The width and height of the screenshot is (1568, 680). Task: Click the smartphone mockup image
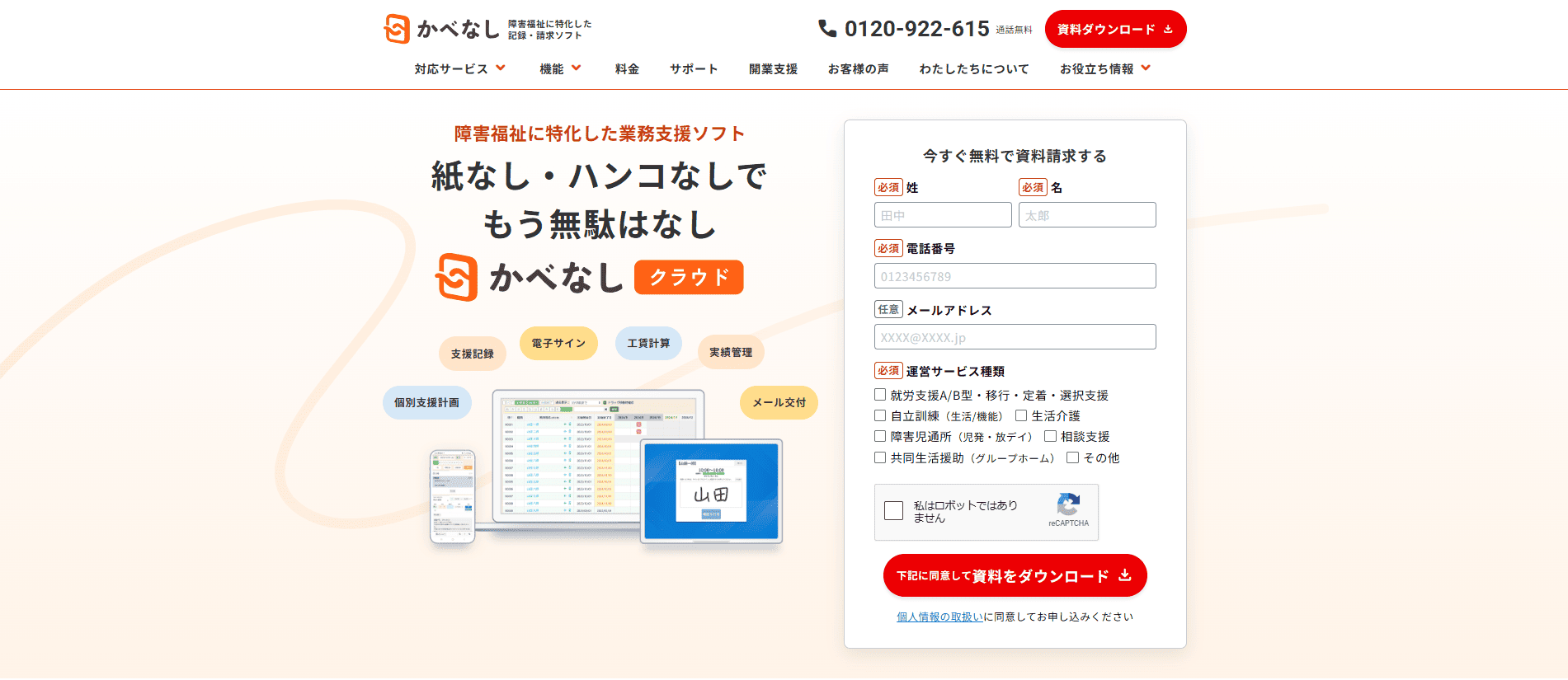point(453,496)
